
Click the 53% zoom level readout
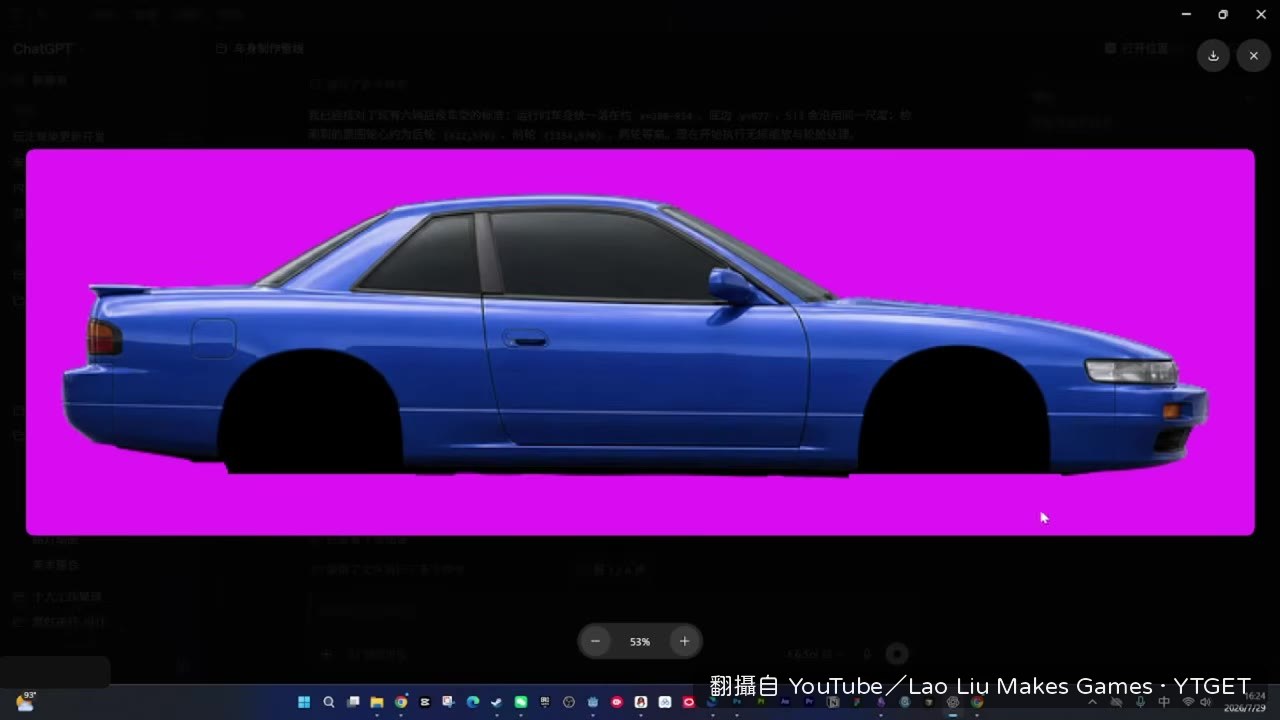640,642
